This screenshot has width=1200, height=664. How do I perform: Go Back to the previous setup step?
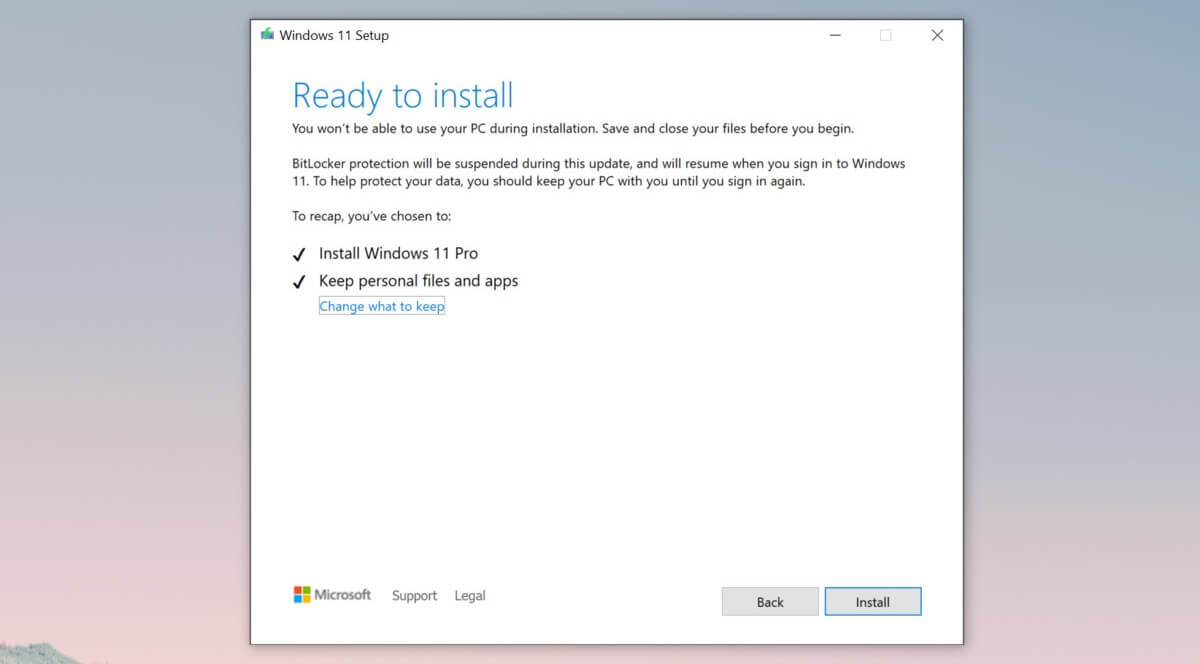tap(769, 601)
